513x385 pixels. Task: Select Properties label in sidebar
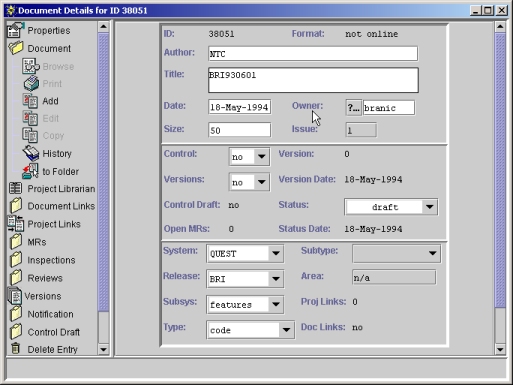(49, 30)
